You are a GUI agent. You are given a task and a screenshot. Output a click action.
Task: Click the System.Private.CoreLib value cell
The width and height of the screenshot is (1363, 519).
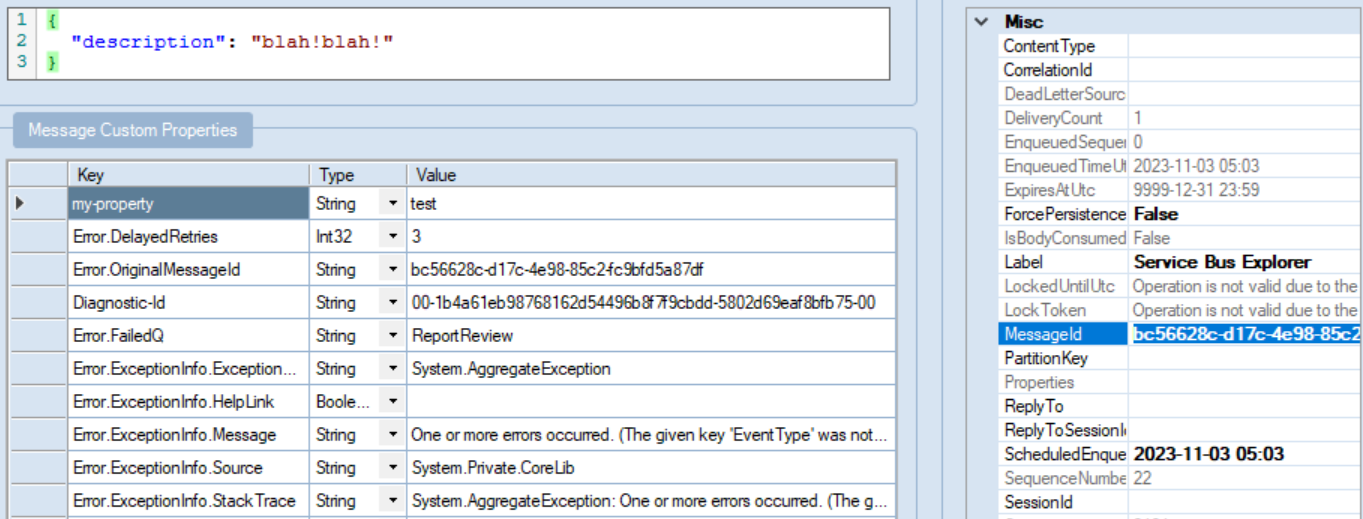[651, 467]
